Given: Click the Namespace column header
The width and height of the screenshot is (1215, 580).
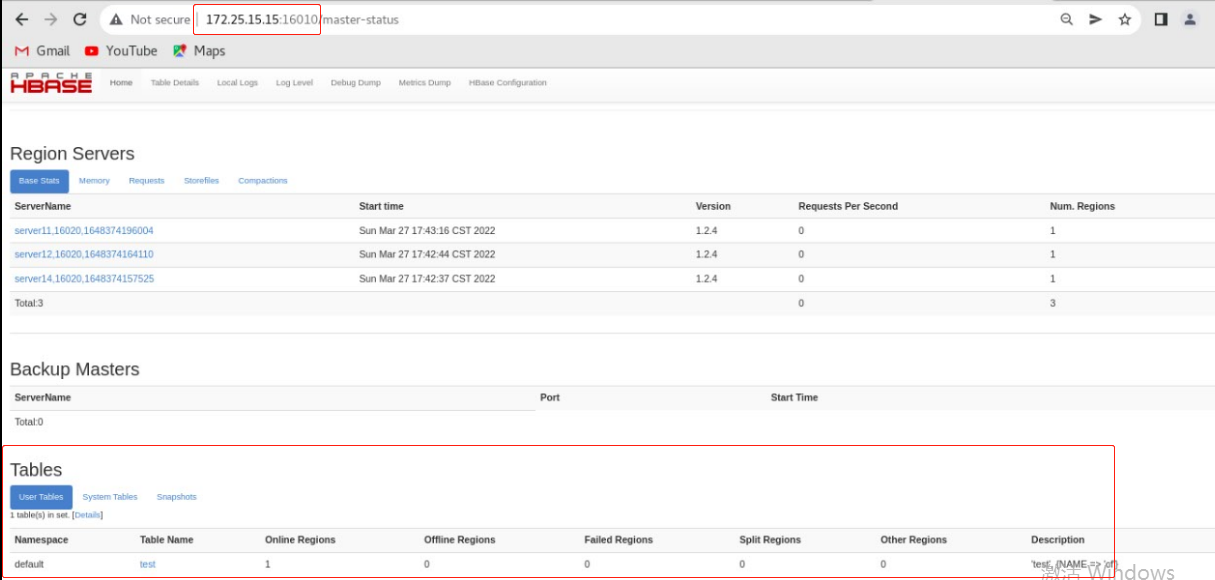Looking at the screenshot, I should click(x=40, y=540).
